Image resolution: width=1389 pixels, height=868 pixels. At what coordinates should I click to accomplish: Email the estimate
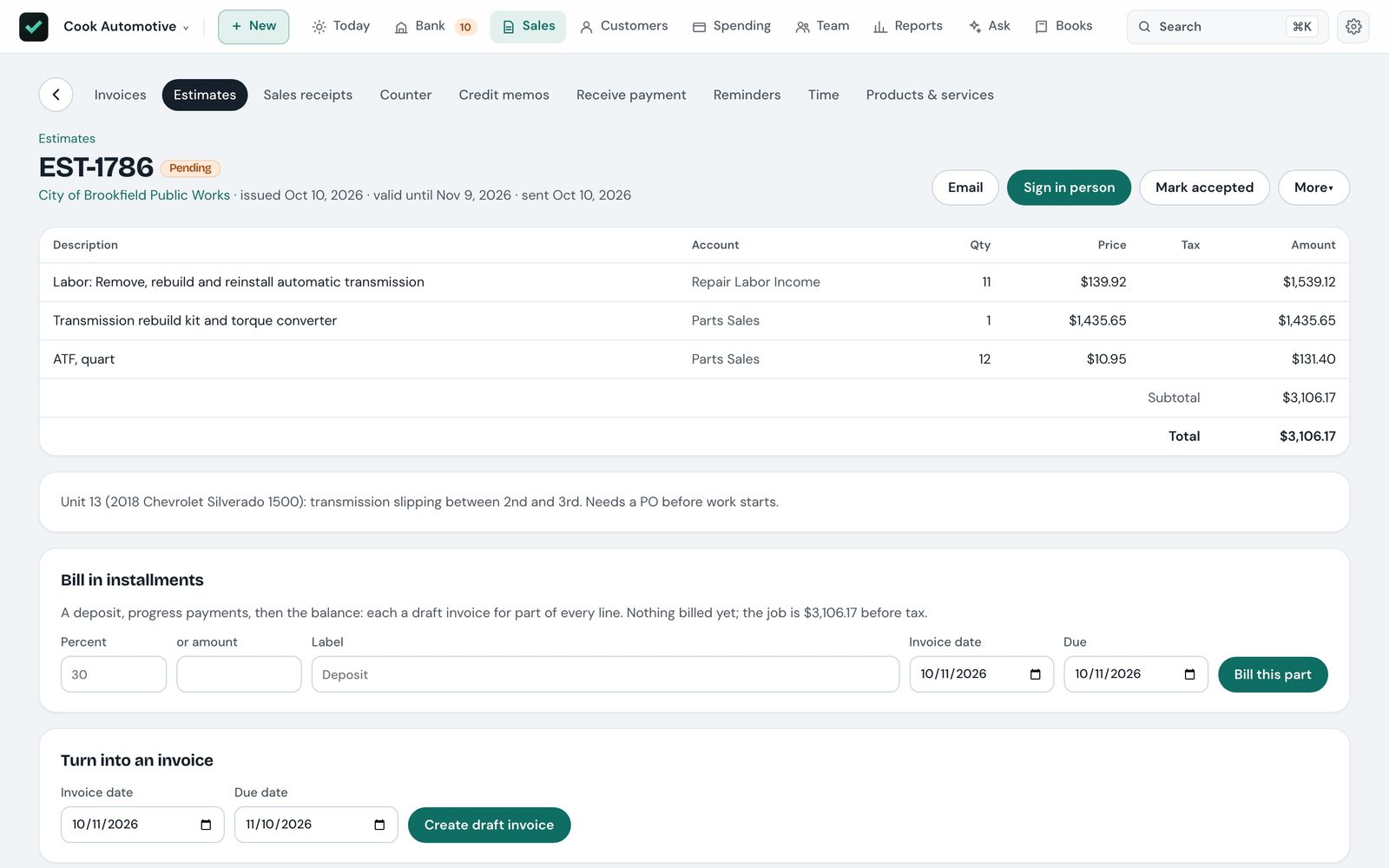965,187
